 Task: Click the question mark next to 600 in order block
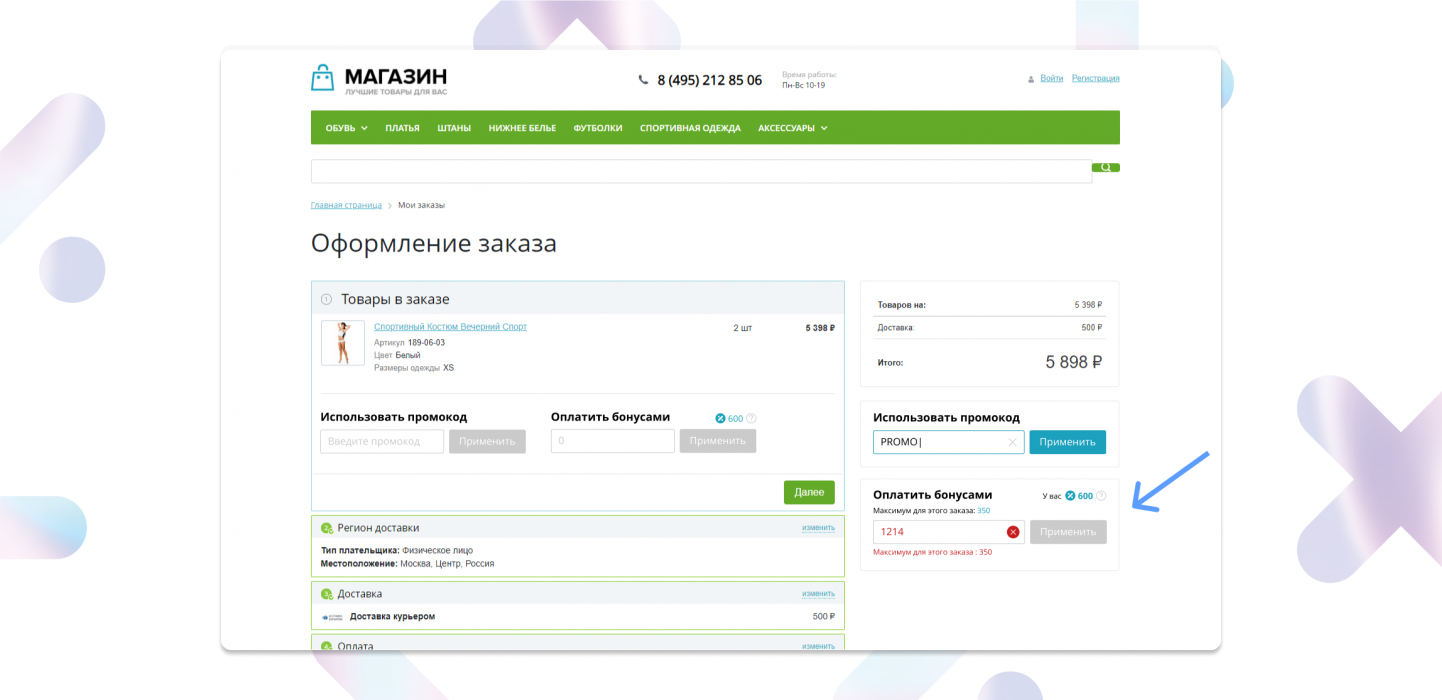tap(751, 419)
